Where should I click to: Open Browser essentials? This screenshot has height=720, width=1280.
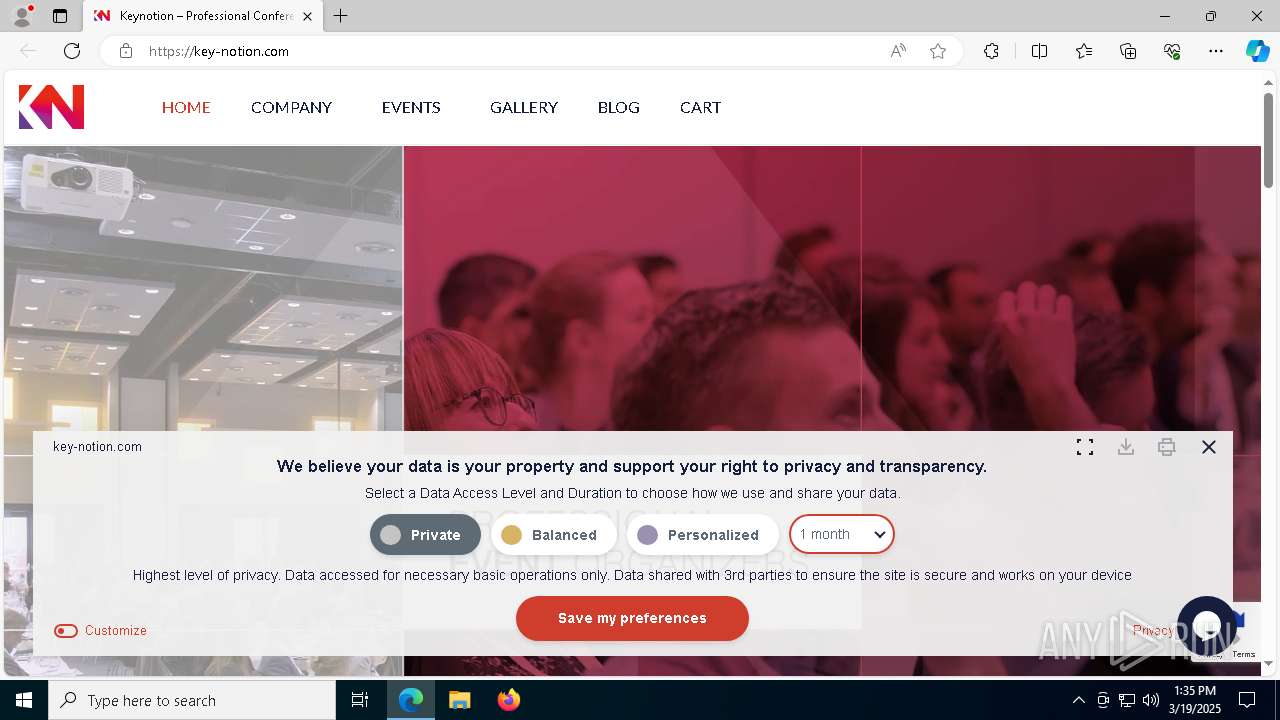1172,51
